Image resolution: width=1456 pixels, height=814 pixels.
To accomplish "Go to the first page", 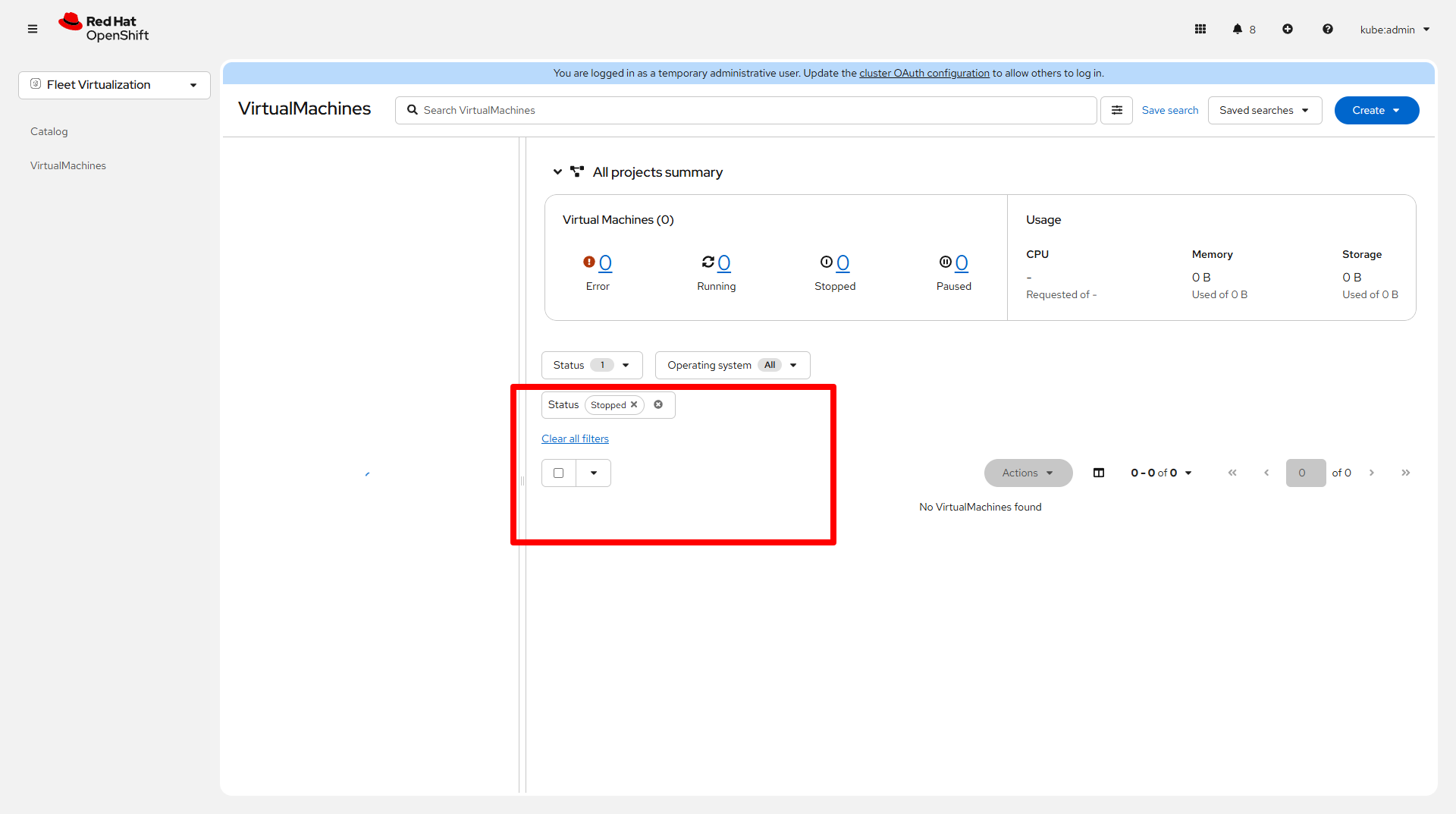I will (x=1232, y=473).
